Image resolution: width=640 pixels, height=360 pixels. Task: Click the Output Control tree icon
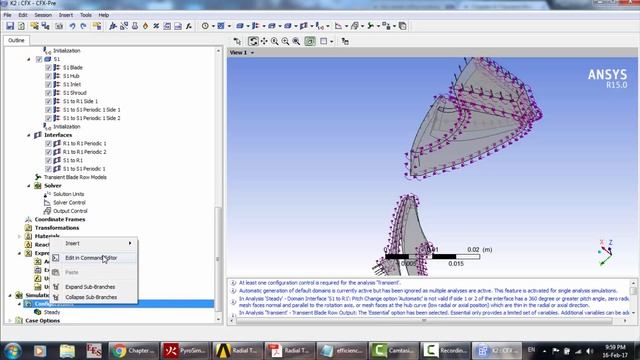47,211
